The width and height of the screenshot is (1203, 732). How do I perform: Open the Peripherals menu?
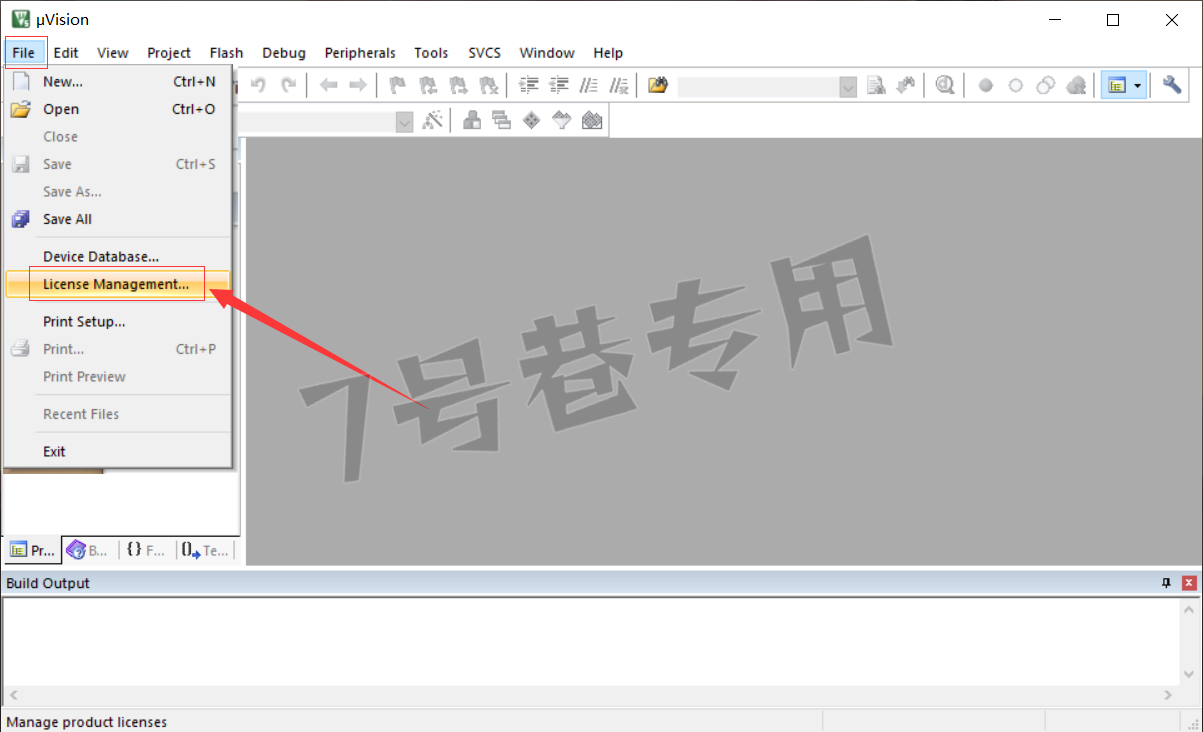(x=360, y=53)
